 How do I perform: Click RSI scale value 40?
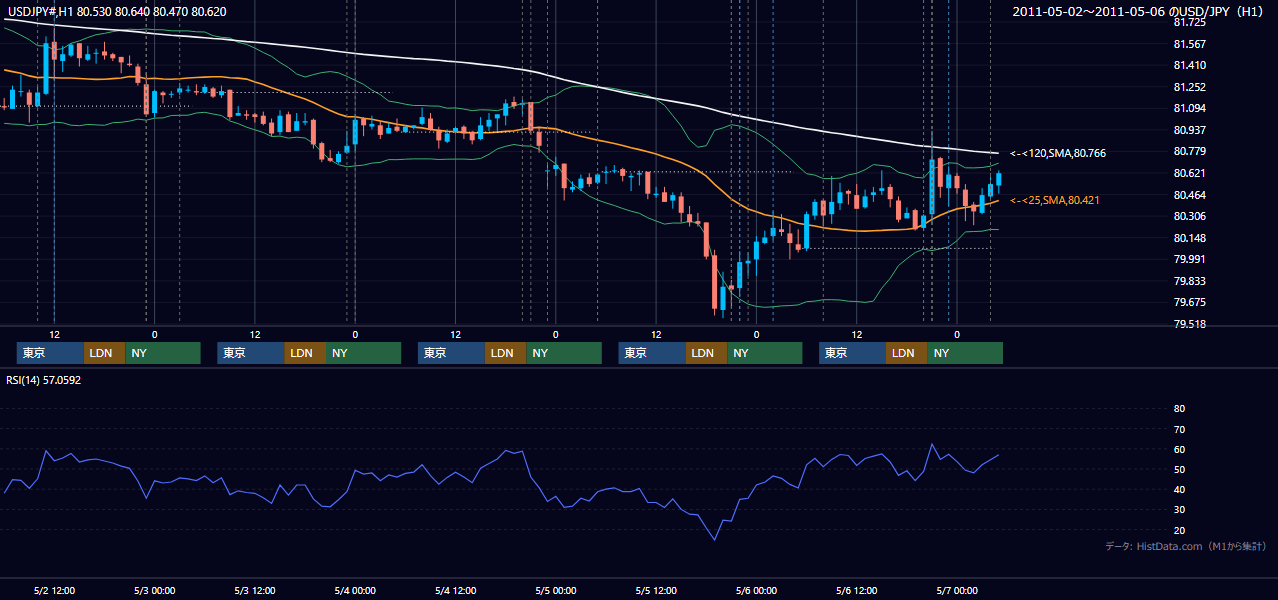[1179, 489]
